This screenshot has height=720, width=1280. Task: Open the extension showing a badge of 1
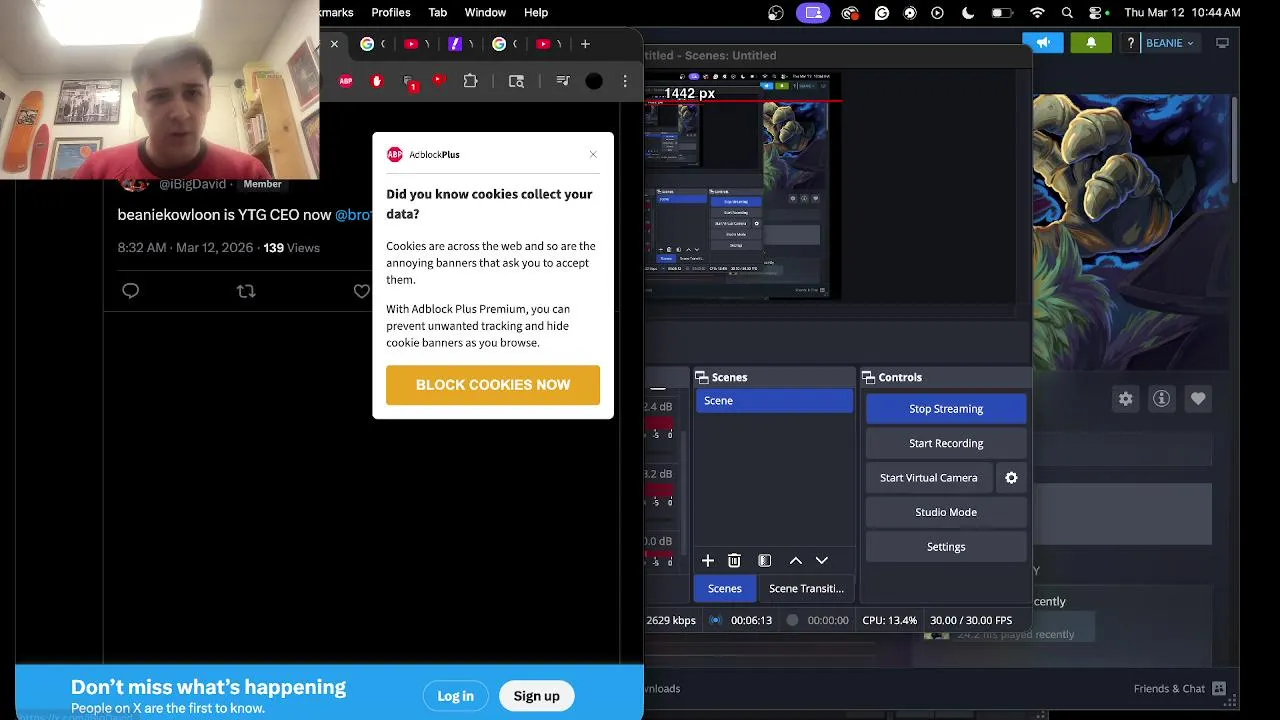tap(409, 82)
